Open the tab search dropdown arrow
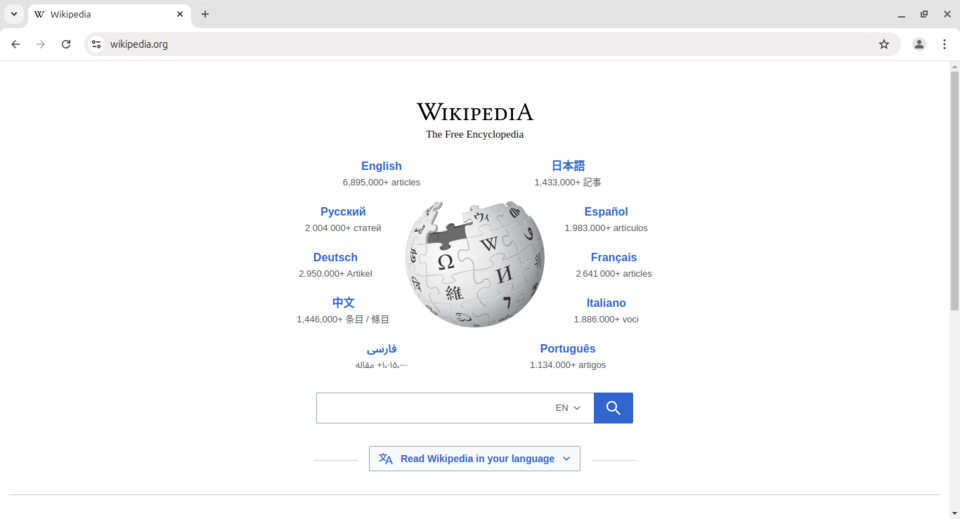960x519 pixels. pos(14,14)
